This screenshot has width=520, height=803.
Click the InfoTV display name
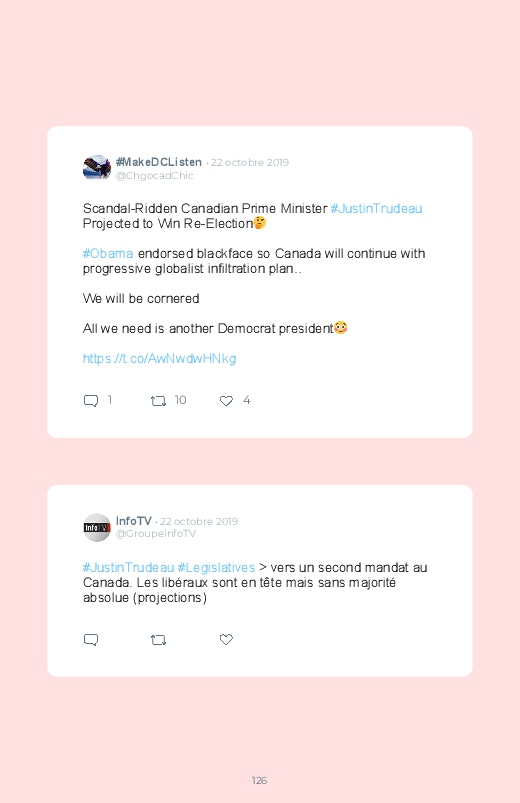134,521
